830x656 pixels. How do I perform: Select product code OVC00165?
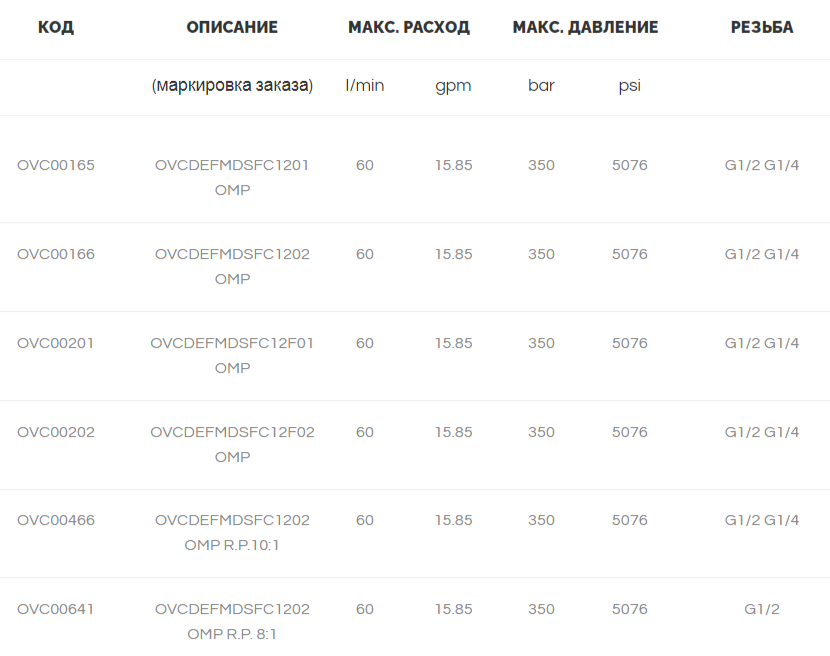pos(56,165)
